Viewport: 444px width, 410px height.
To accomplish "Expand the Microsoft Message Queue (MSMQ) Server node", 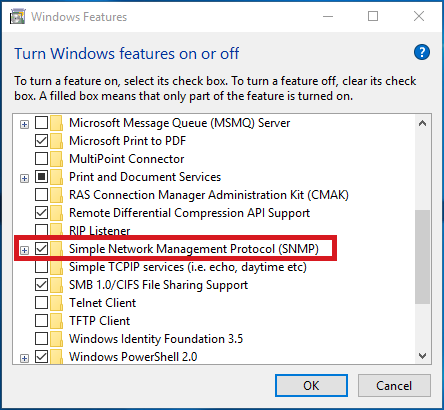I will 24,124.
